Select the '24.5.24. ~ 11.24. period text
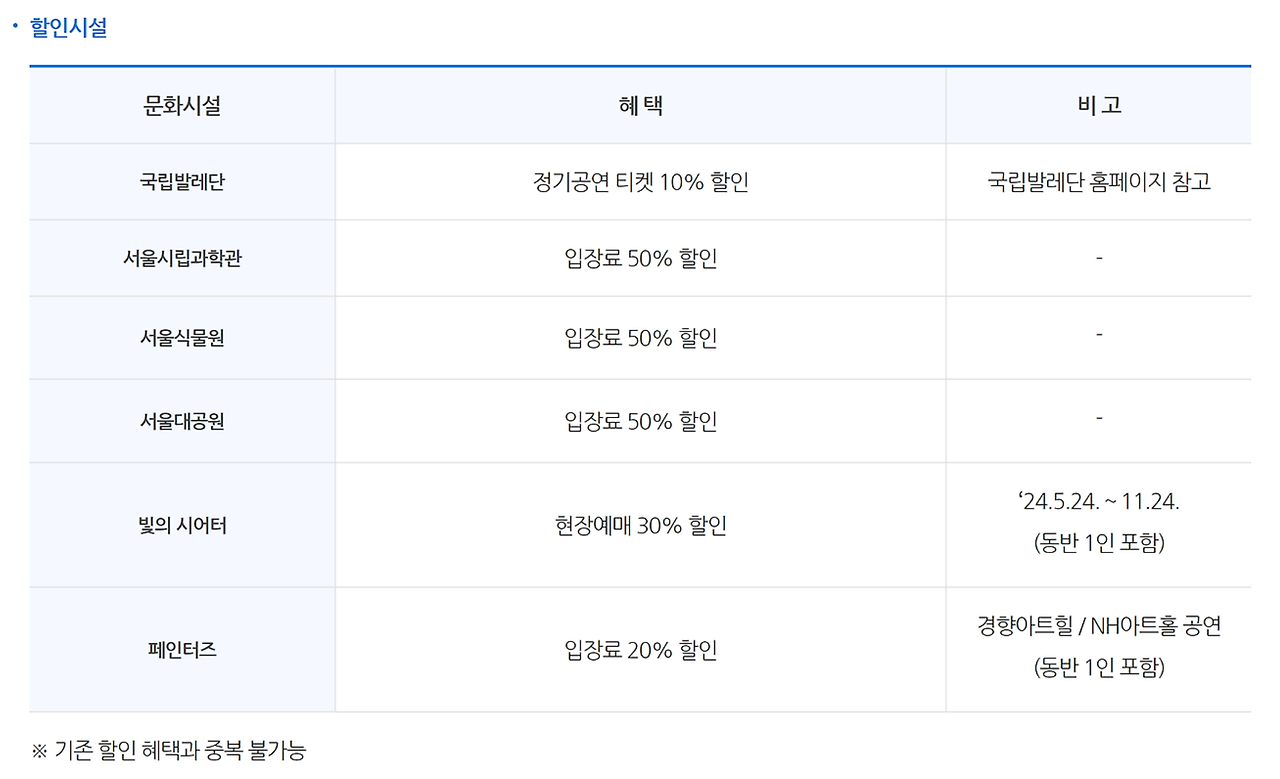Image resolution: width=1280 pixels, height=779 pixels. (1098, 502)
